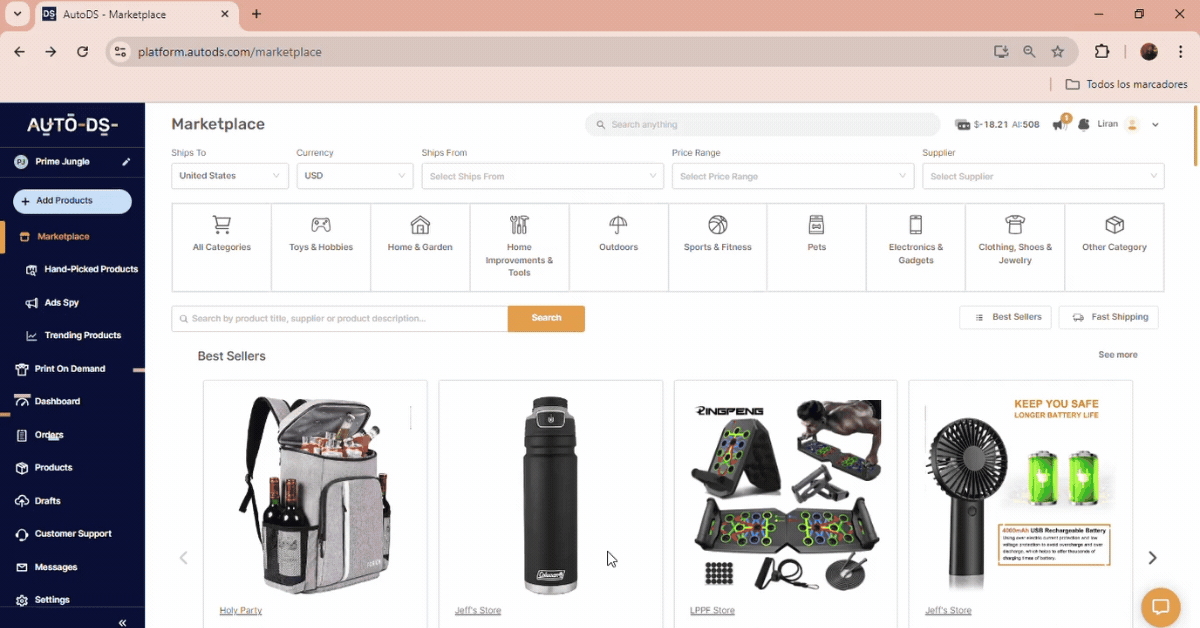Click the page vertical scrollbar
Screen dimensions: 1200x628
click(1196, 135)
